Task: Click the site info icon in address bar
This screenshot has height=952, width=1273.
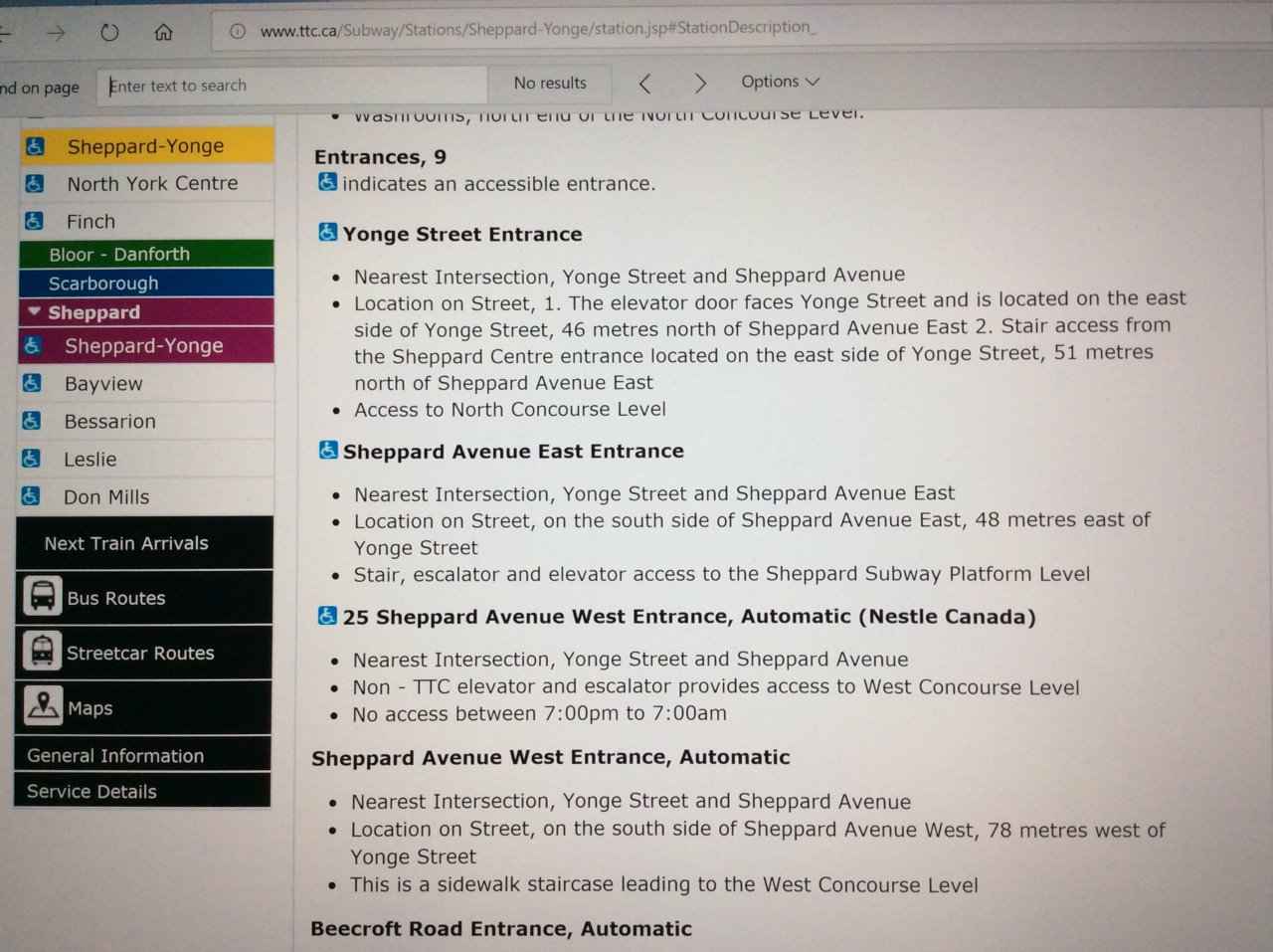Action: pyautogui.click(x=238, y=31)
